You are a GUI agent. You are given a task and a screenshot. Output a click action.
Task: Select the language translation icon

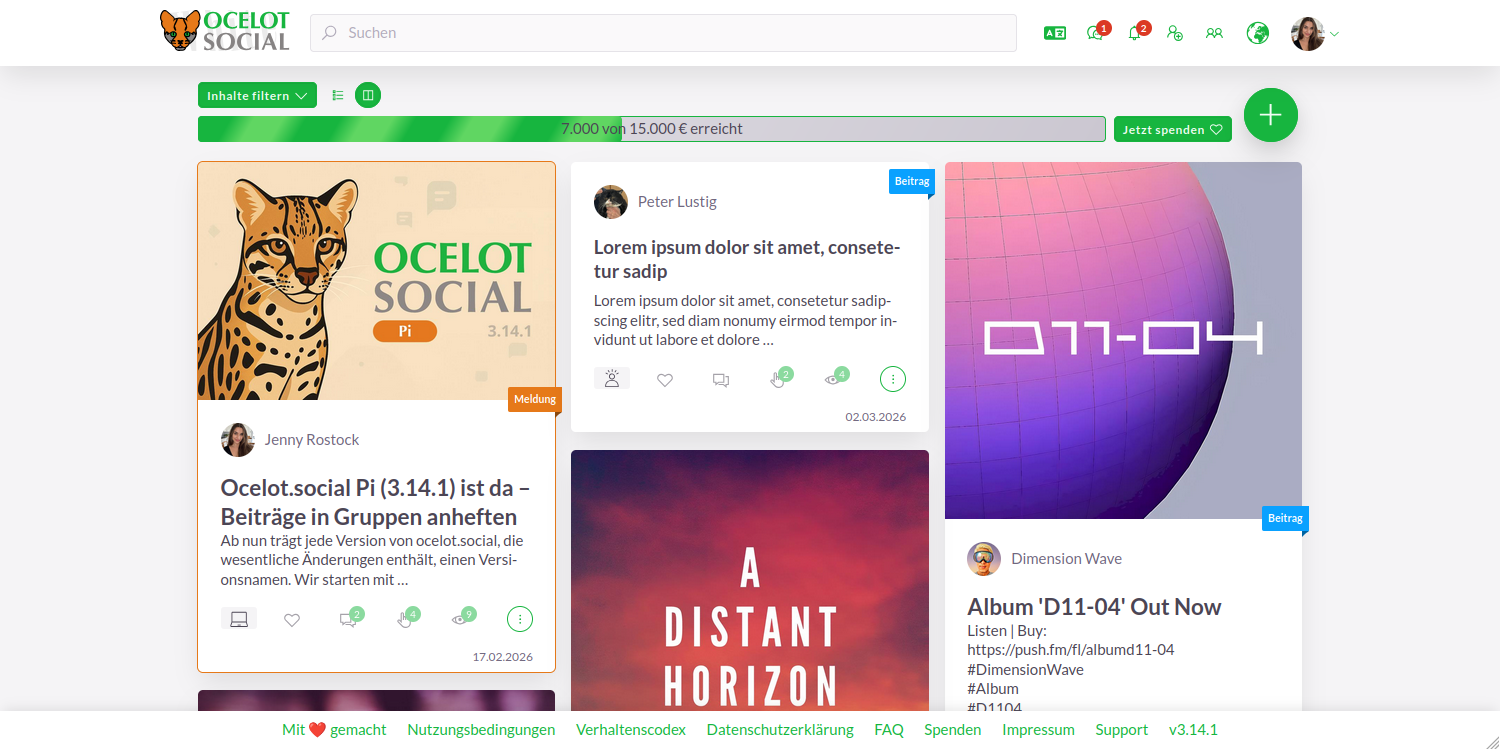click(x=1054, y=32)
